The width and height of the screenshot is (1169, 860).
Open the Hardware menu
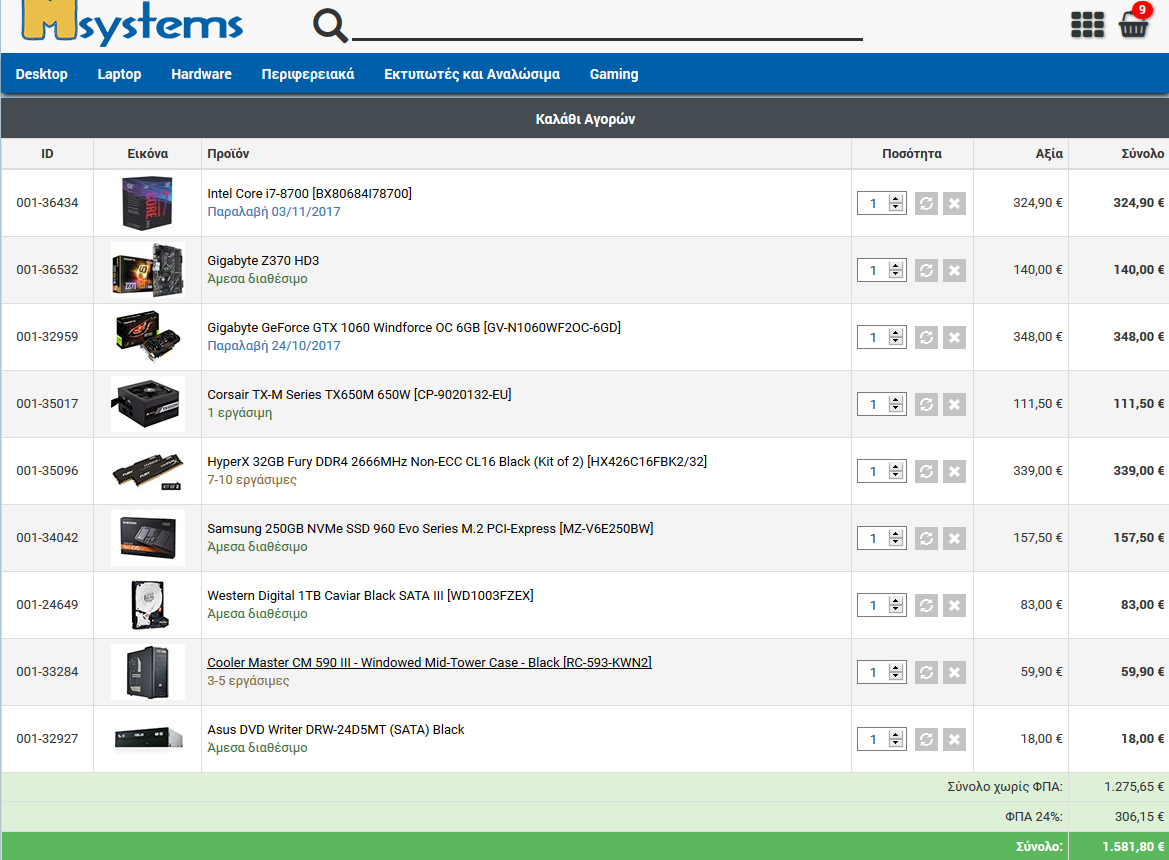click(201, 74)
